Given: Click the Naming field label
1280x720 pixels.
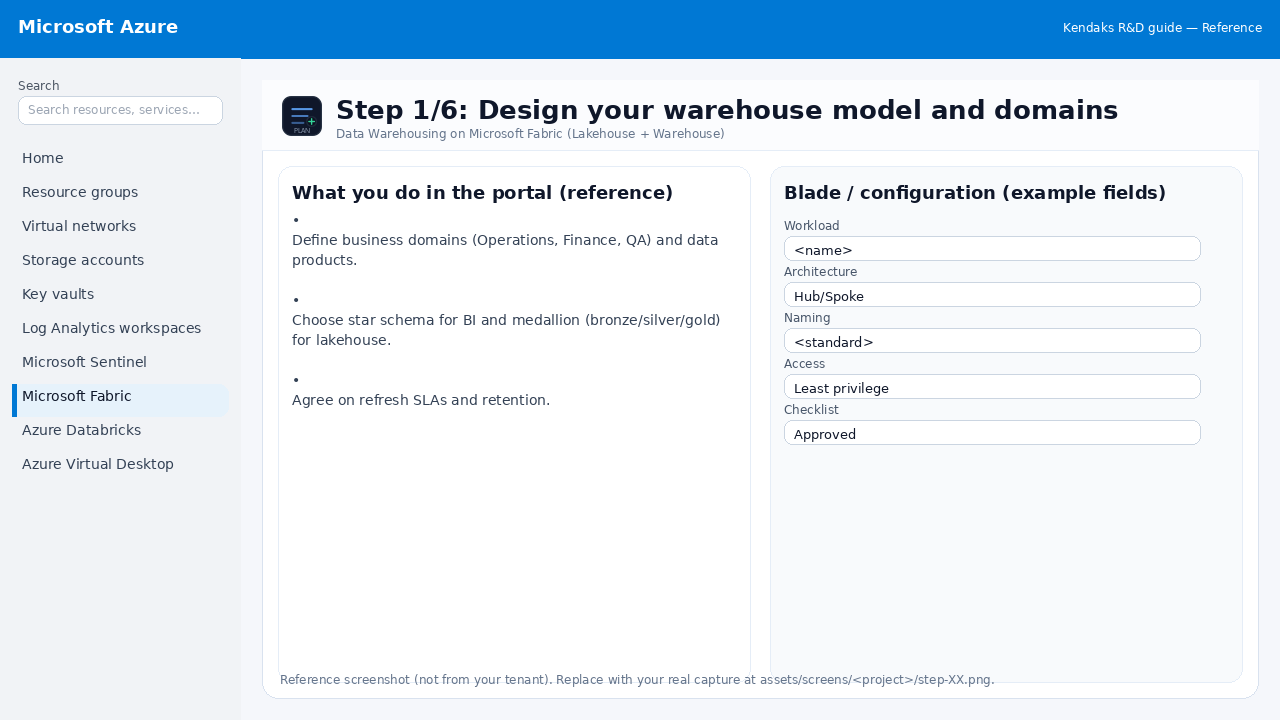Looking at the screenshot, I should tap(807, 318).
